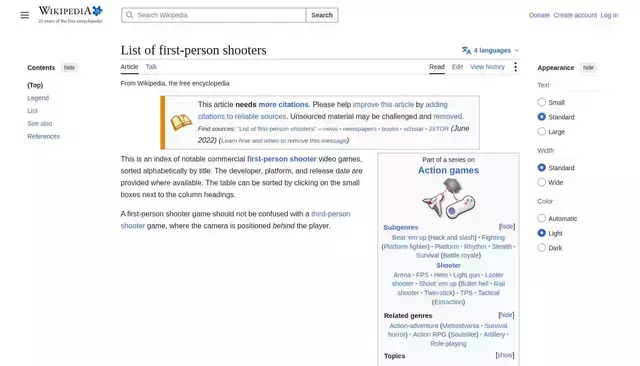Viewport: 640px width, 366px height.
Task: Collapse Subgenres section with hide
Action: click(507, 226)
